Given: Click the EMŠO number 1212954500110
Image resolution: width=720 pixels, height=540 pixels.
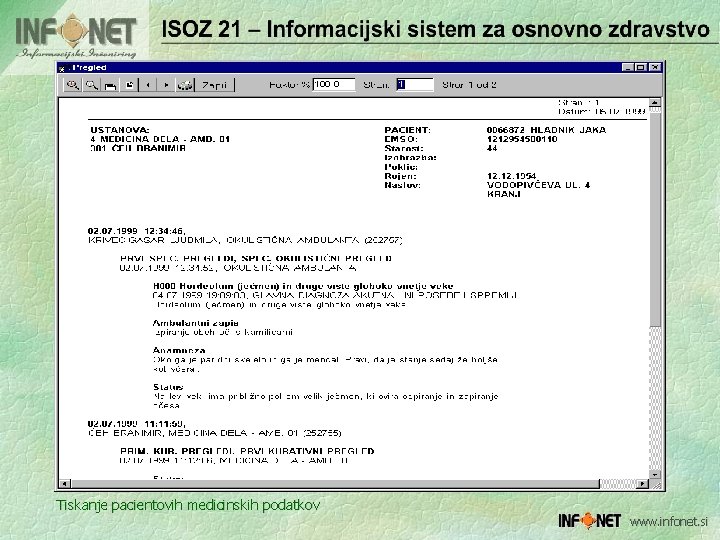Looking at the screenshot, I should [522, 139].
